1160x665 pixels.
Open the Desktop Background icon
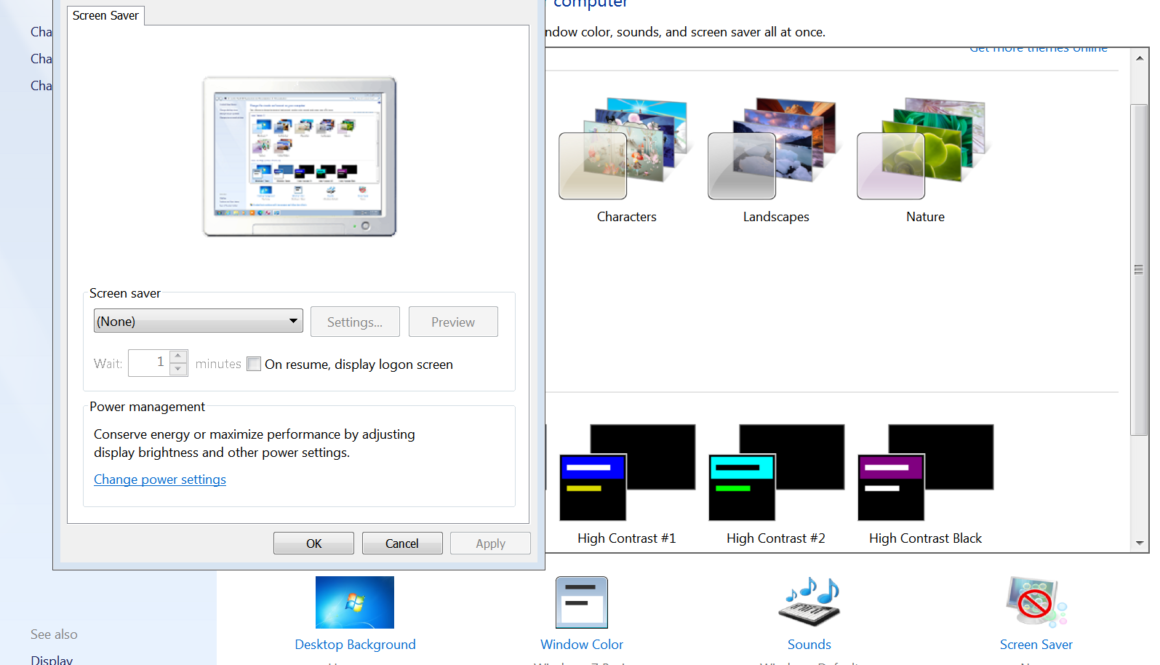pyautogui.click(x=354, y=603)
